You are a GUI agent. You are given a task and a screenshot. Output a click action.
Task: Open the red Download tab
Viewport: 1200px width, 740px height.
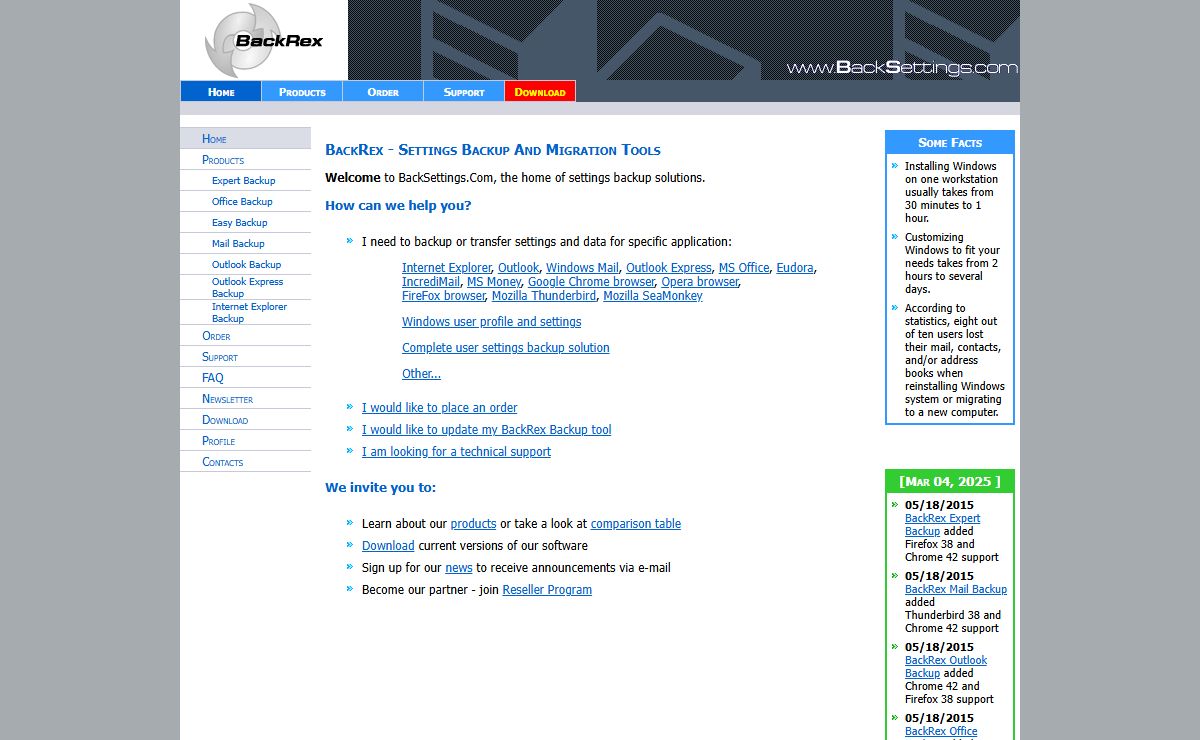(x=540, y=91)
